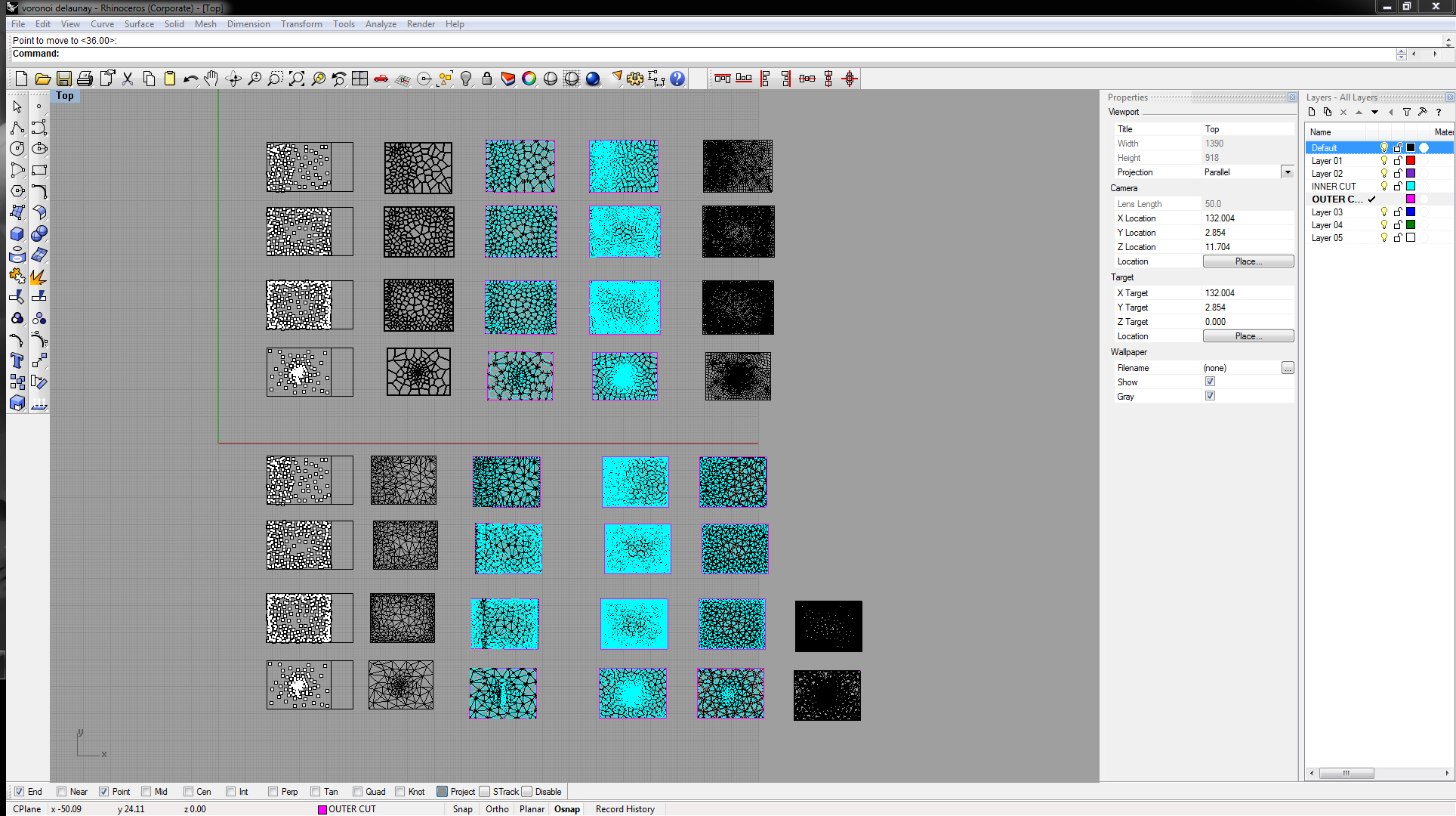
Task: Enable the Near osnap checkbox
Action: [62, 792]
